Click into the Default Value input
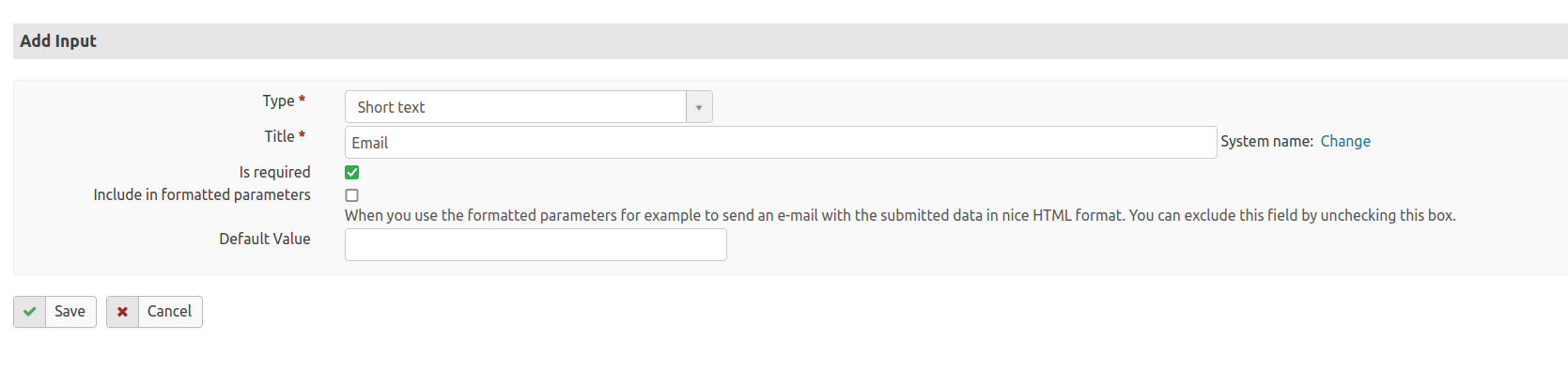The height and width of the screenshot is (387, 1568). 536,245
